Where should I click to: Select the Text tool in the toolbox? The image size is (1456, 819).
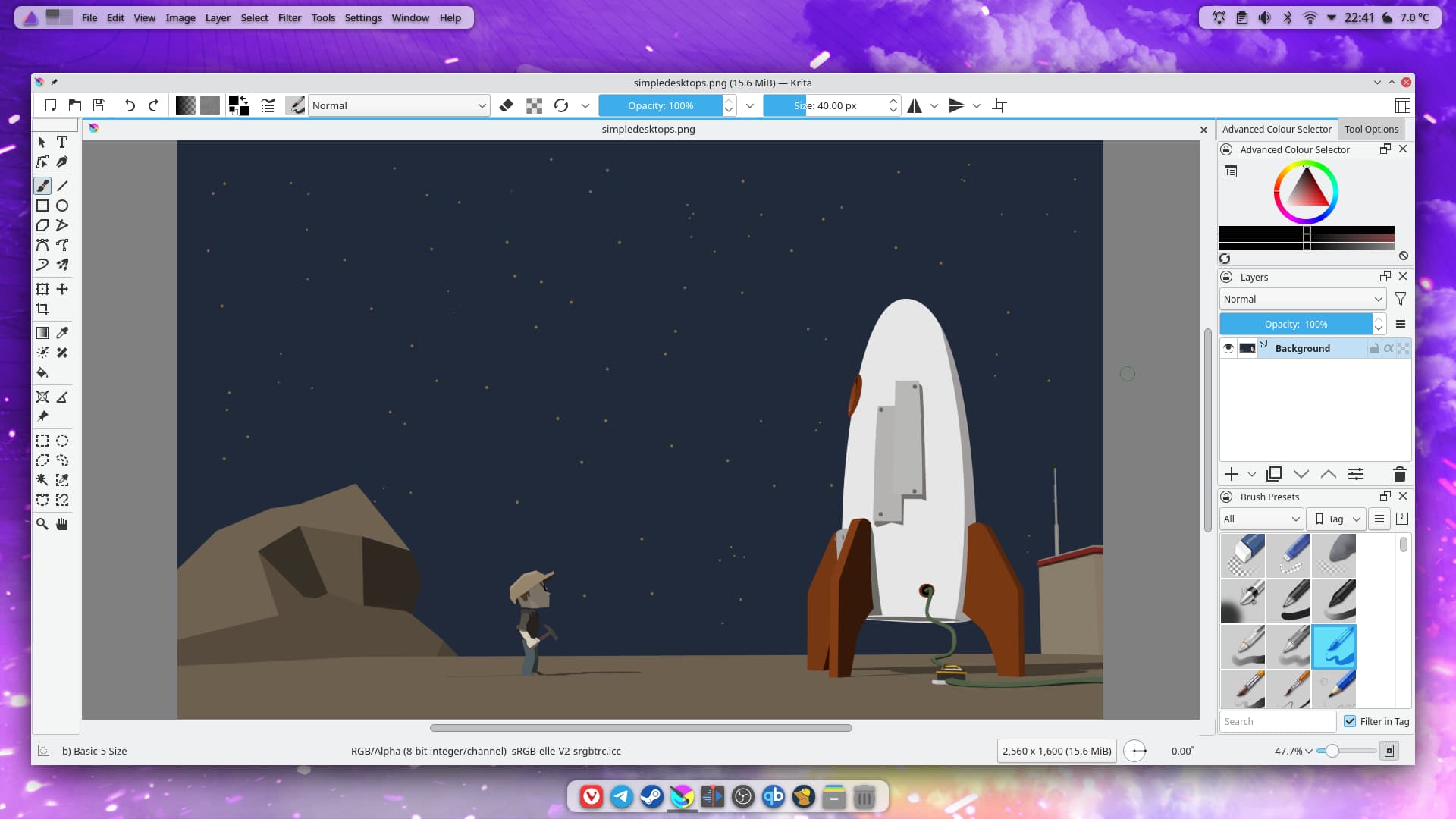pos(62,142)
